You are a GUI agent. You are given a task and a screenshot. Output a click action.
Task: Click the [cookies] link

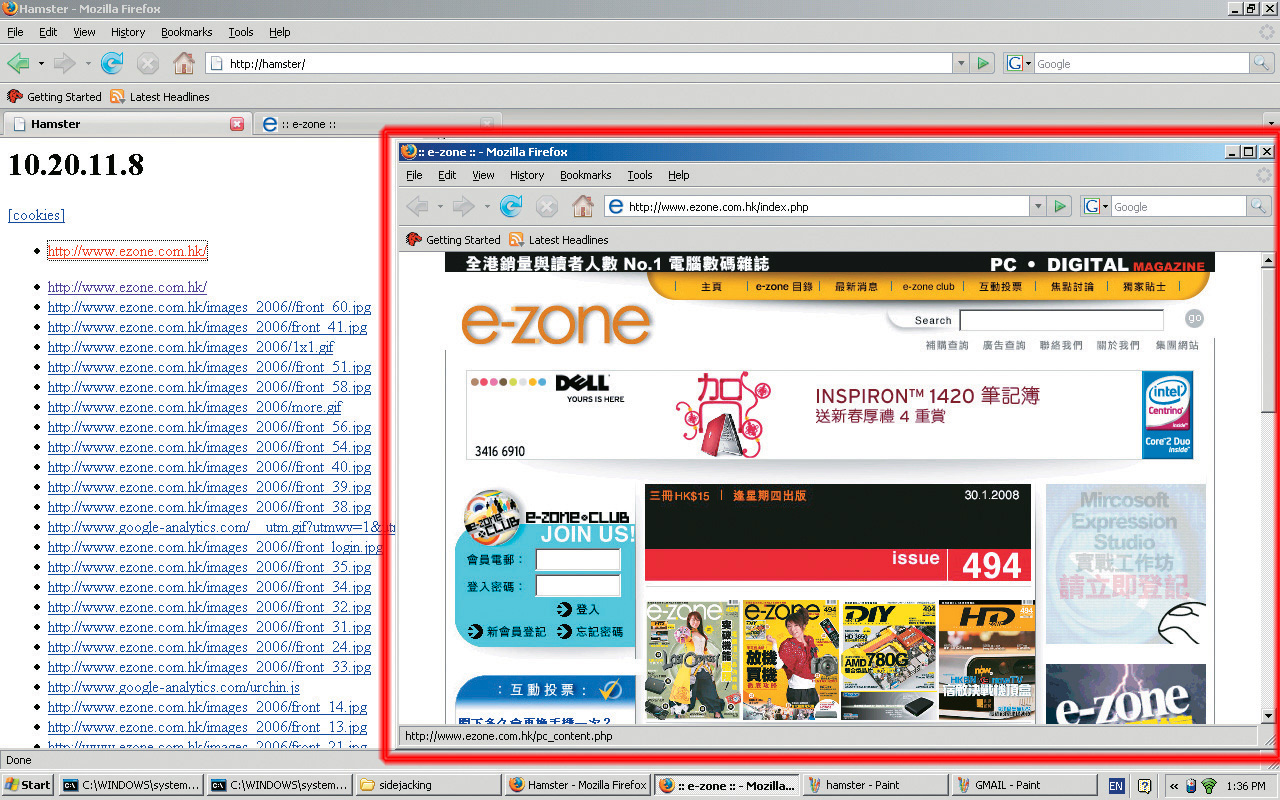point(36,215)
